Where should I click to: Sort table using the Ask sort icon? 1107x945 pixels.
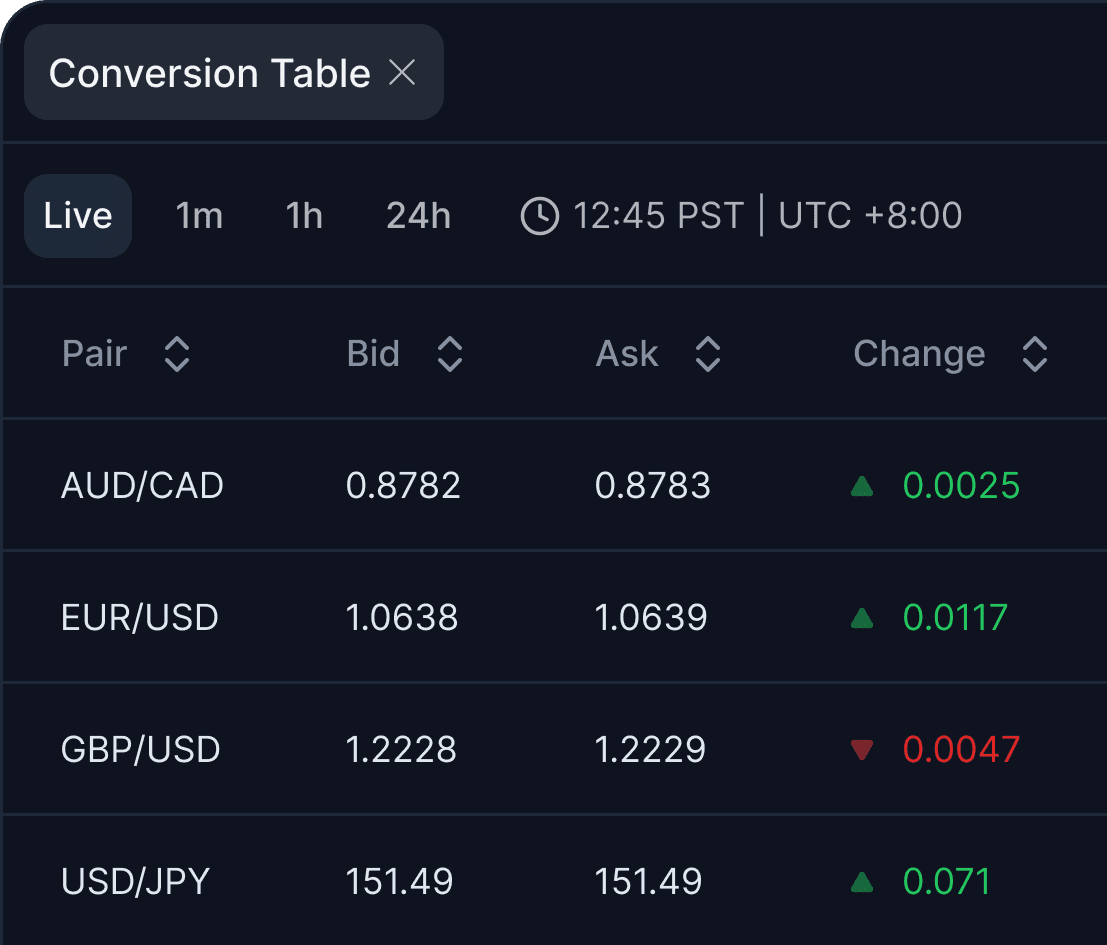coord(707,353)
